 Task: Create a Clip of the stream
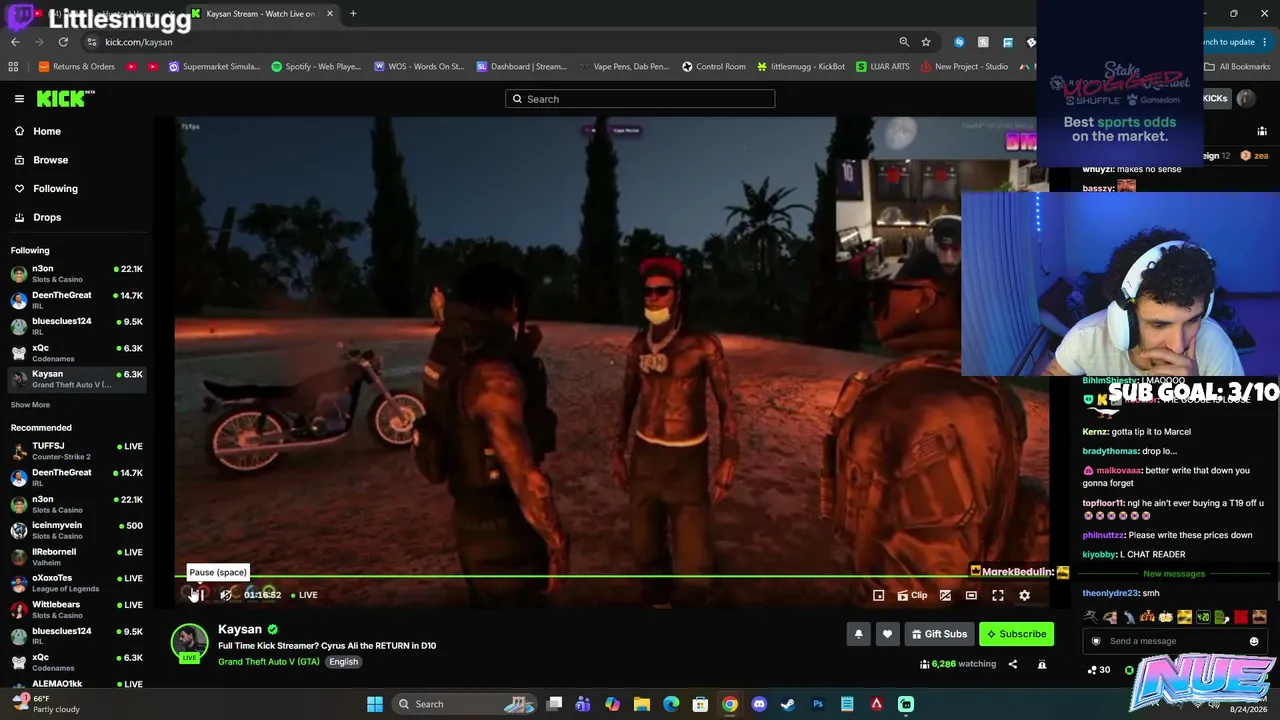(912, 595)
